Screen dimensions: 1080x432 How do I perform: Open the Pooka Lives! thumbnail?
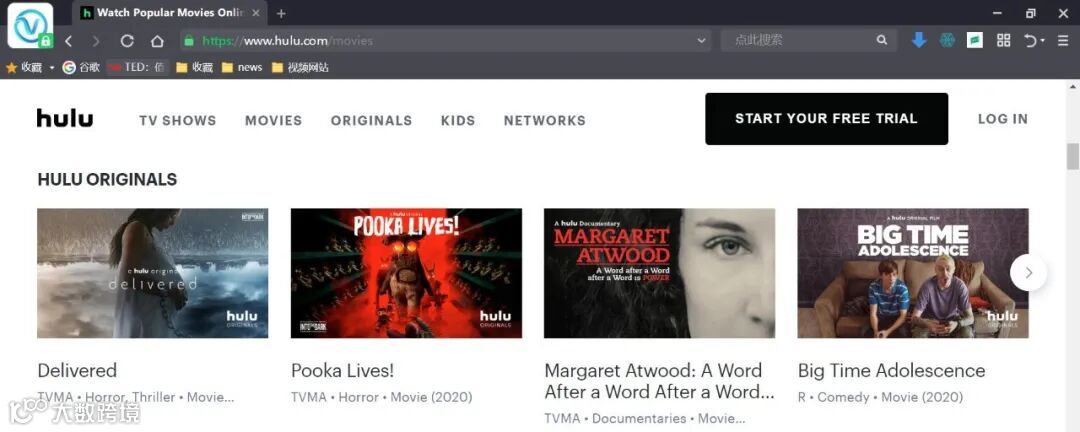(406, 273)
